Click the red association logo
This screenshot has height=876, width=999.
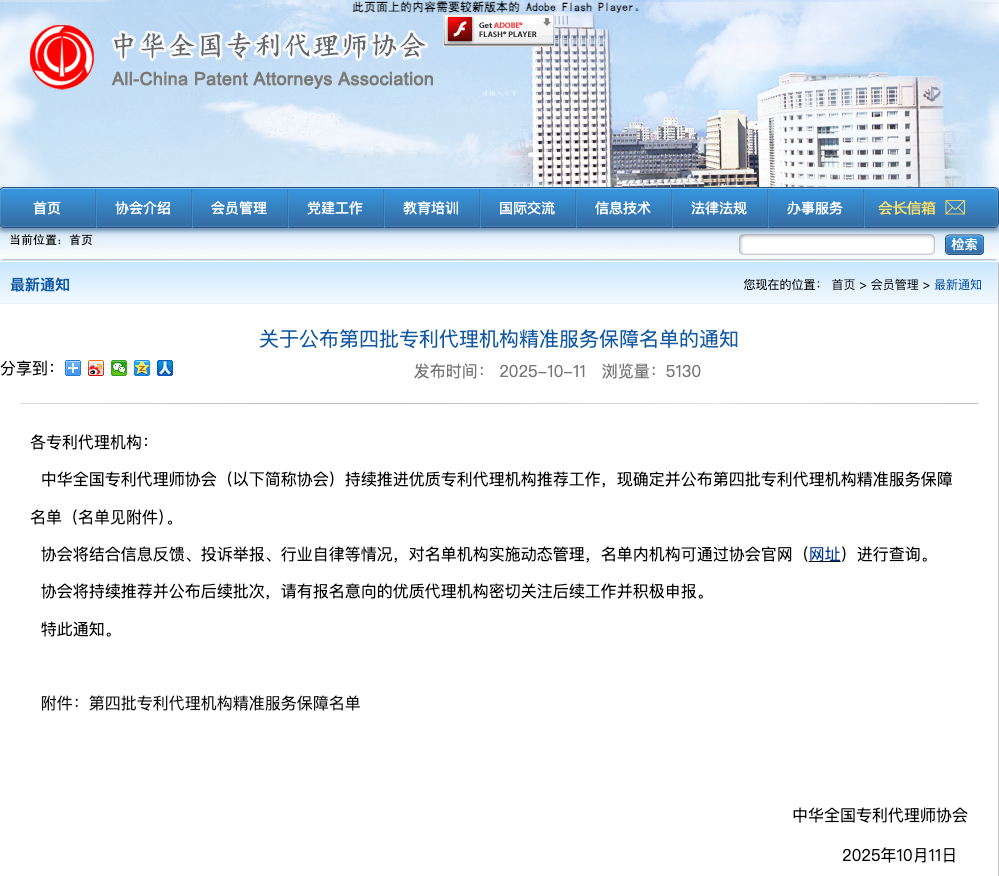(x=61, y=57)
